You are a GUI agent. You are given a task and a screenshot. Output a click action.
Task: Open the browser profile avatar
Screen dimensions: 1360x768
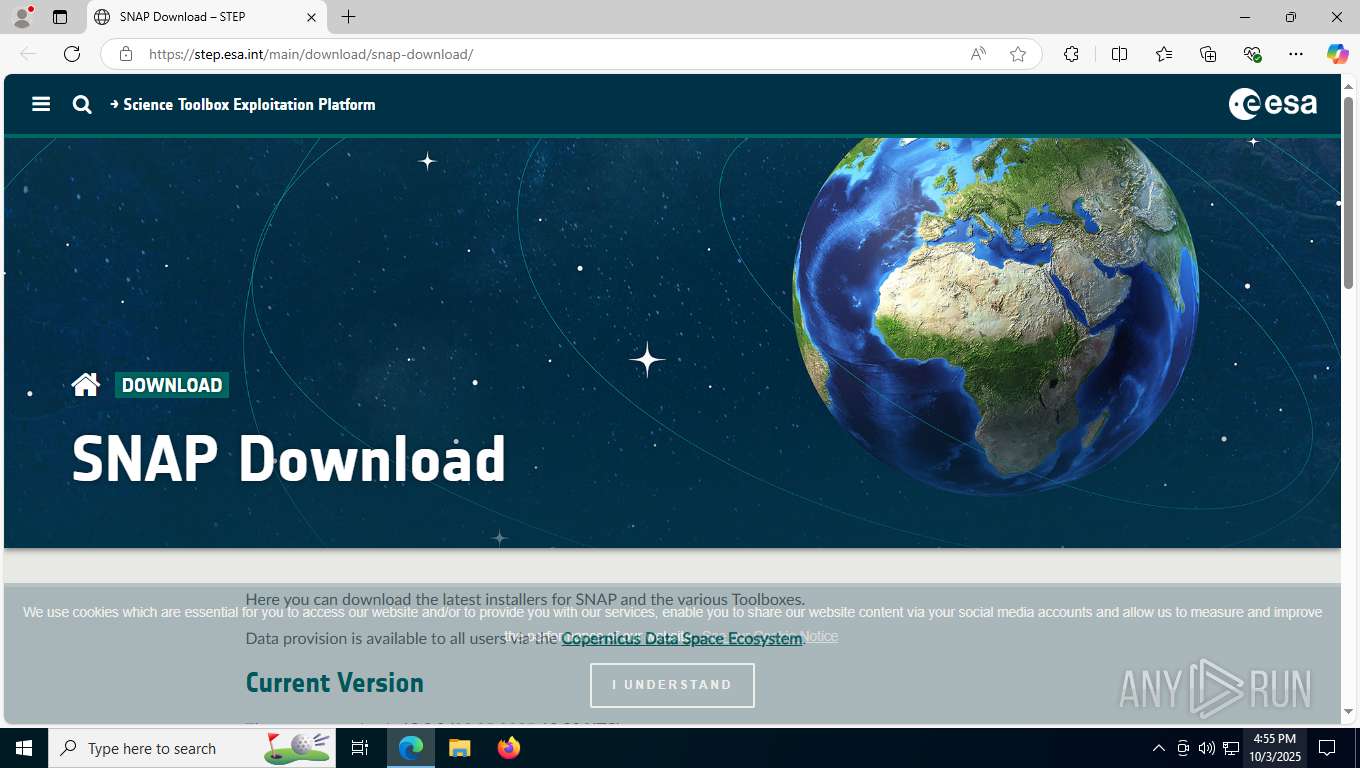(x=22, y=17)
